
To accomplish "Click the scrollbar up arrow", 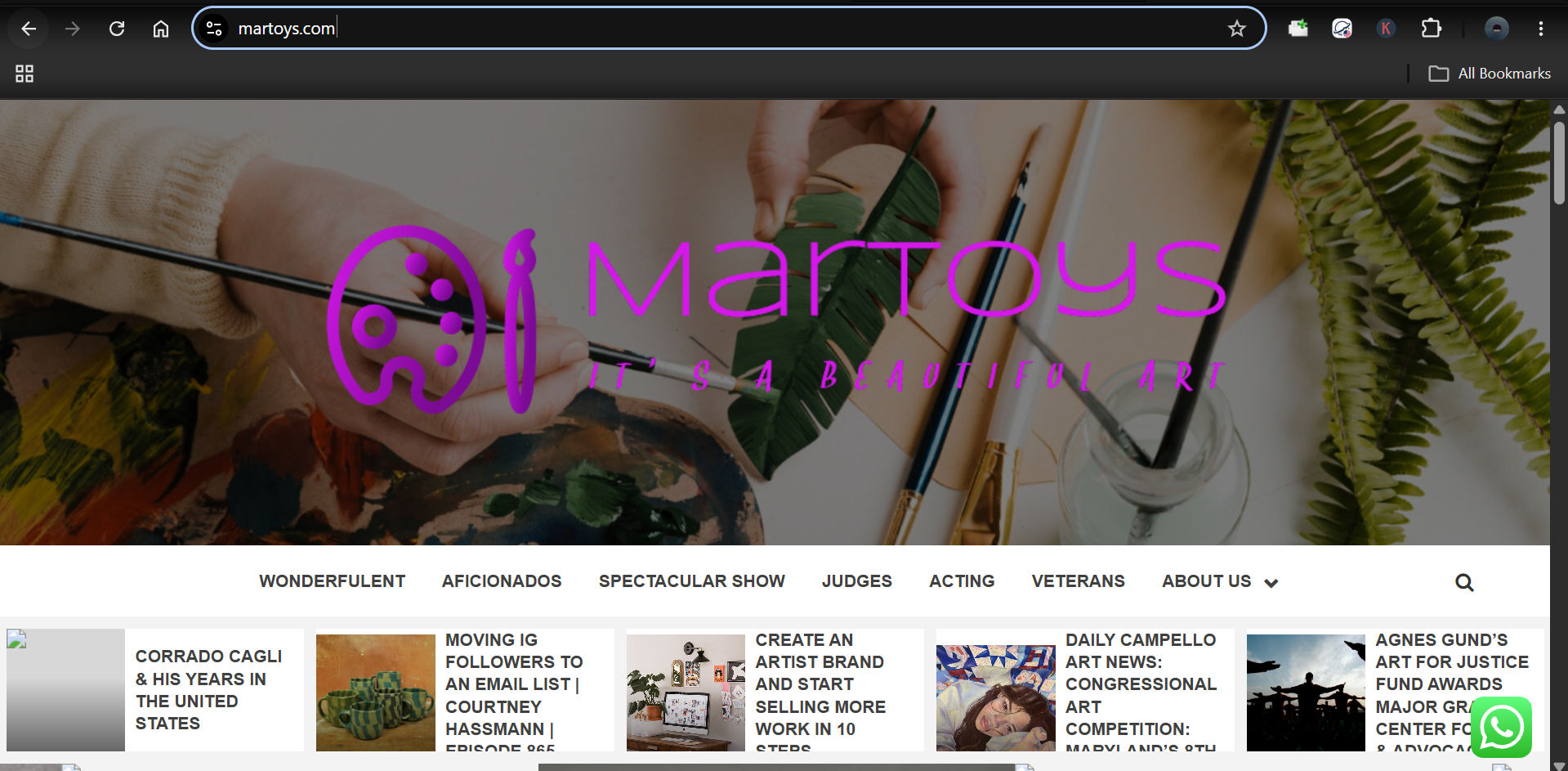I will [1559, 109].
